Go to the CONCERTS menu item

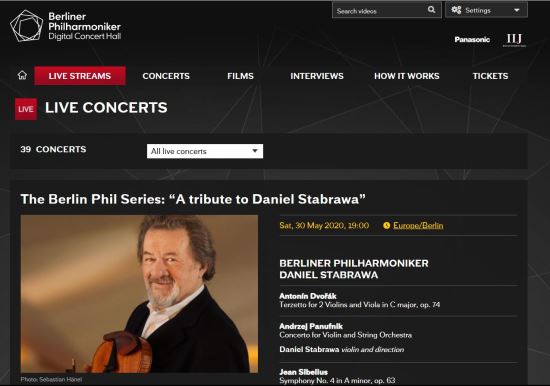point(166,76)
